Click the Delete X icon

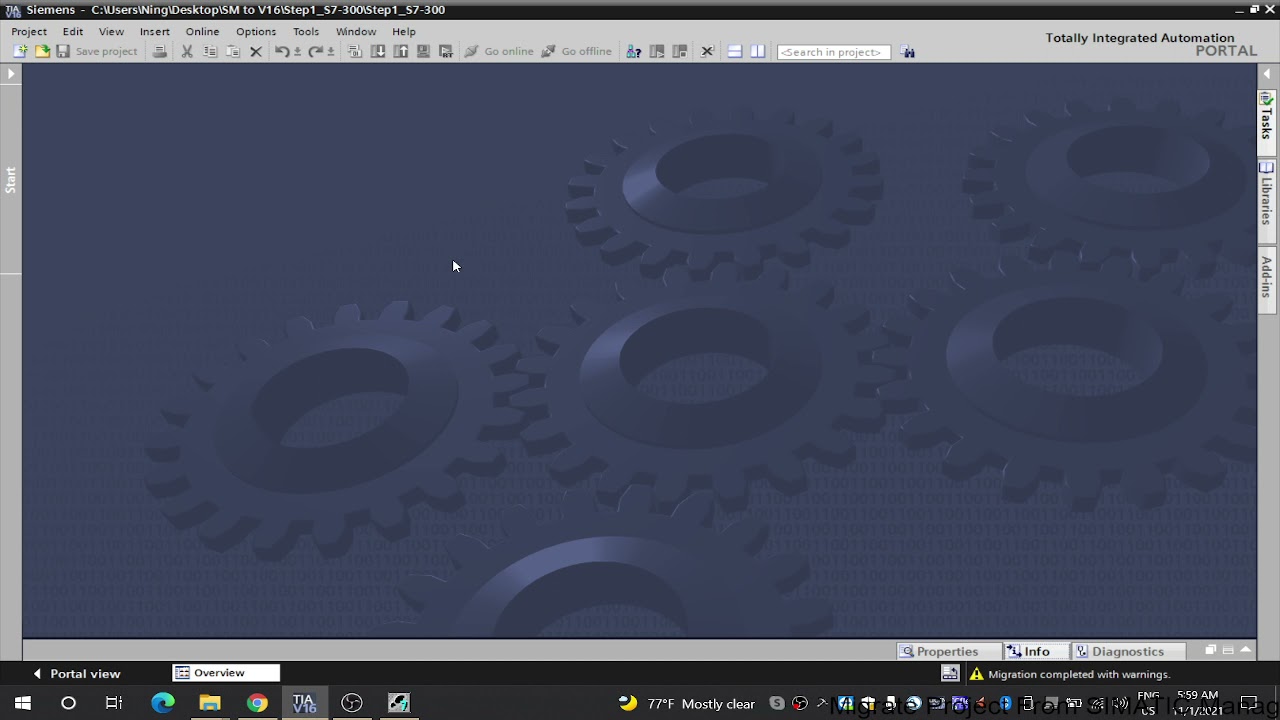tap(256, 51)
